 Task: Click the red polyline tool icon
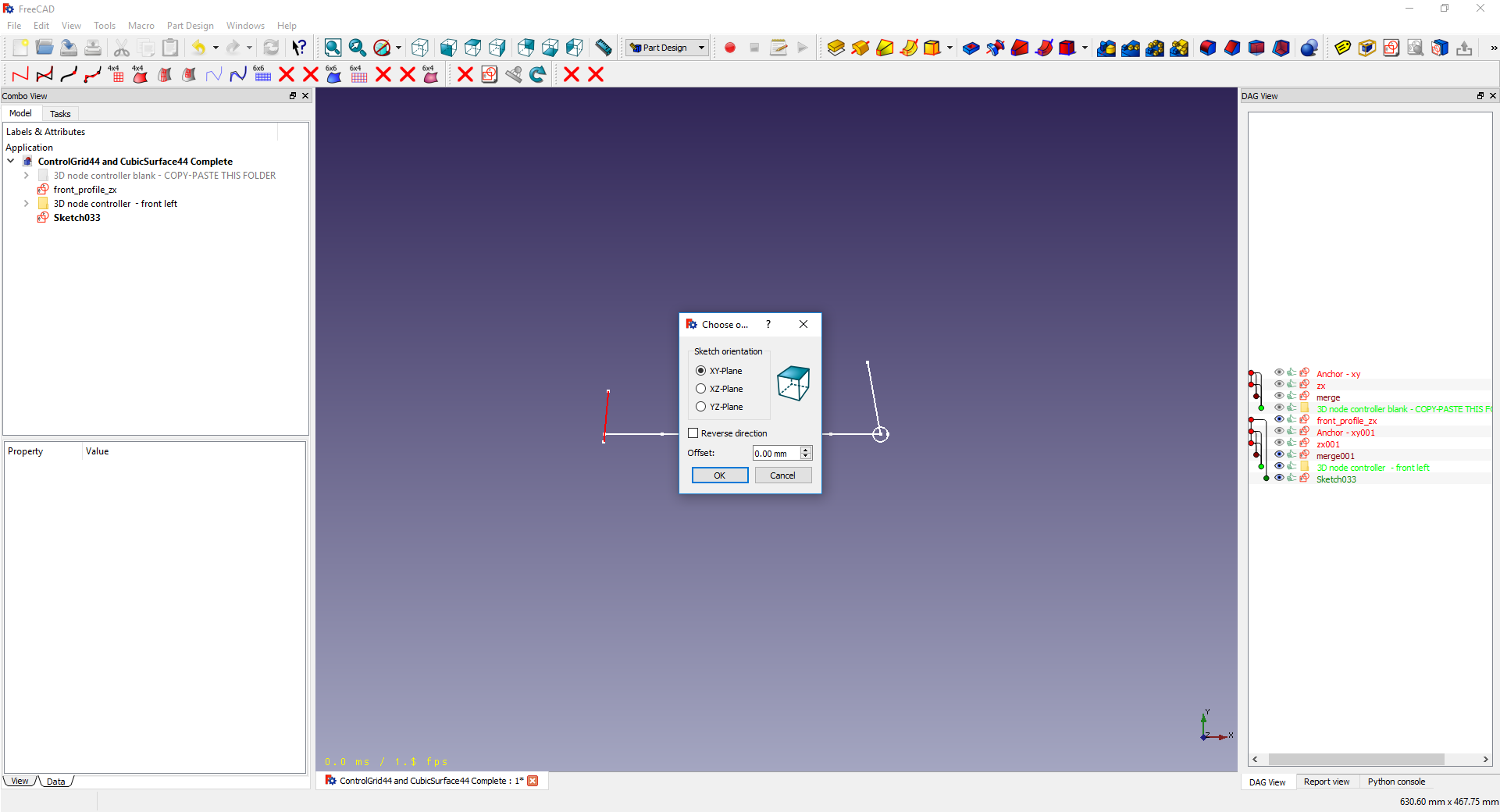(20, 74)
